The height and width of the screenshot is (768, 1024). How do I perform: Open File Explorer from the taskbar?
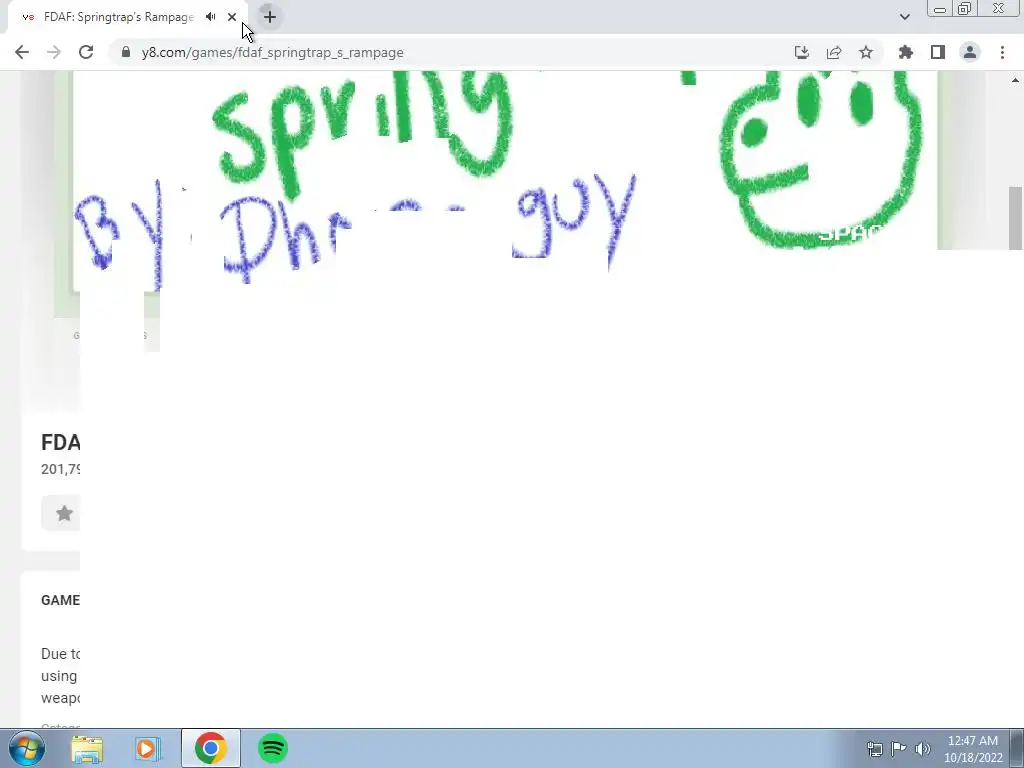pyautogui.click(x=87, y=748)
